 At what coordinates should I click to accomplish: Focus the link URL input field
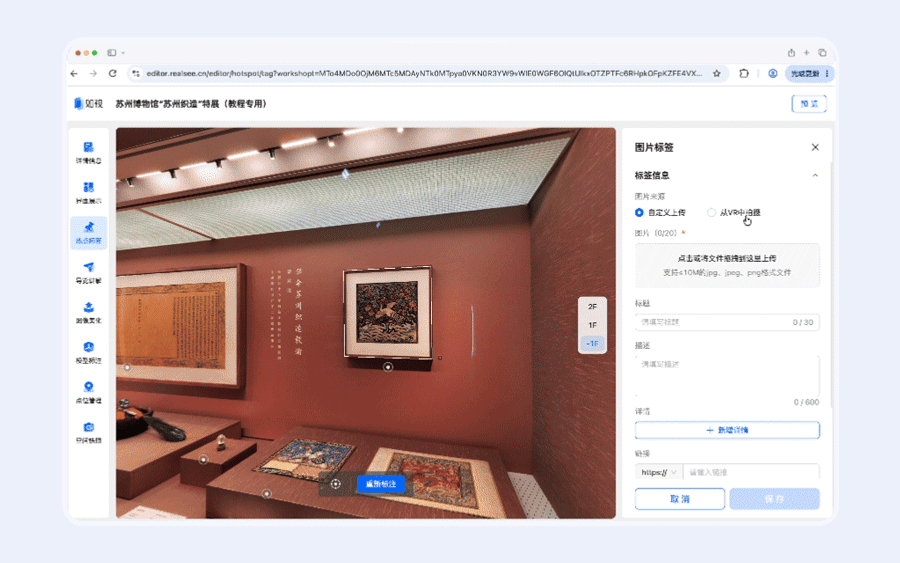coord(751,472)
